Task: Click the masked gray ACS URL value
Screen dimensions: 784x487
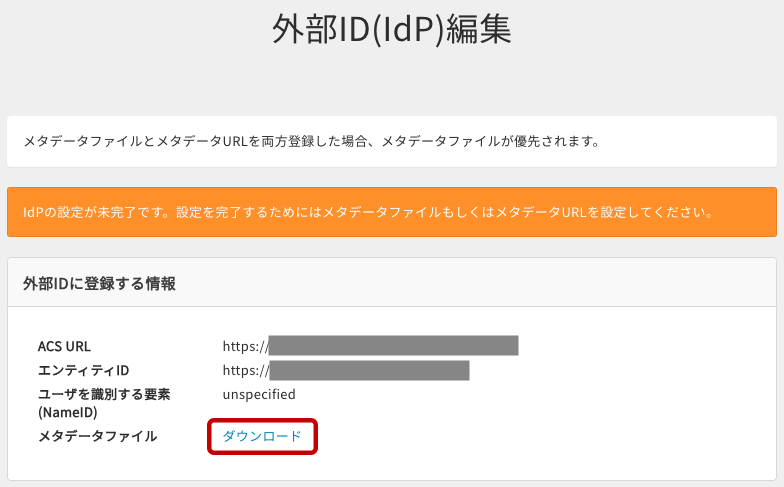Action: pyautogui.click(x=393, y=346)
